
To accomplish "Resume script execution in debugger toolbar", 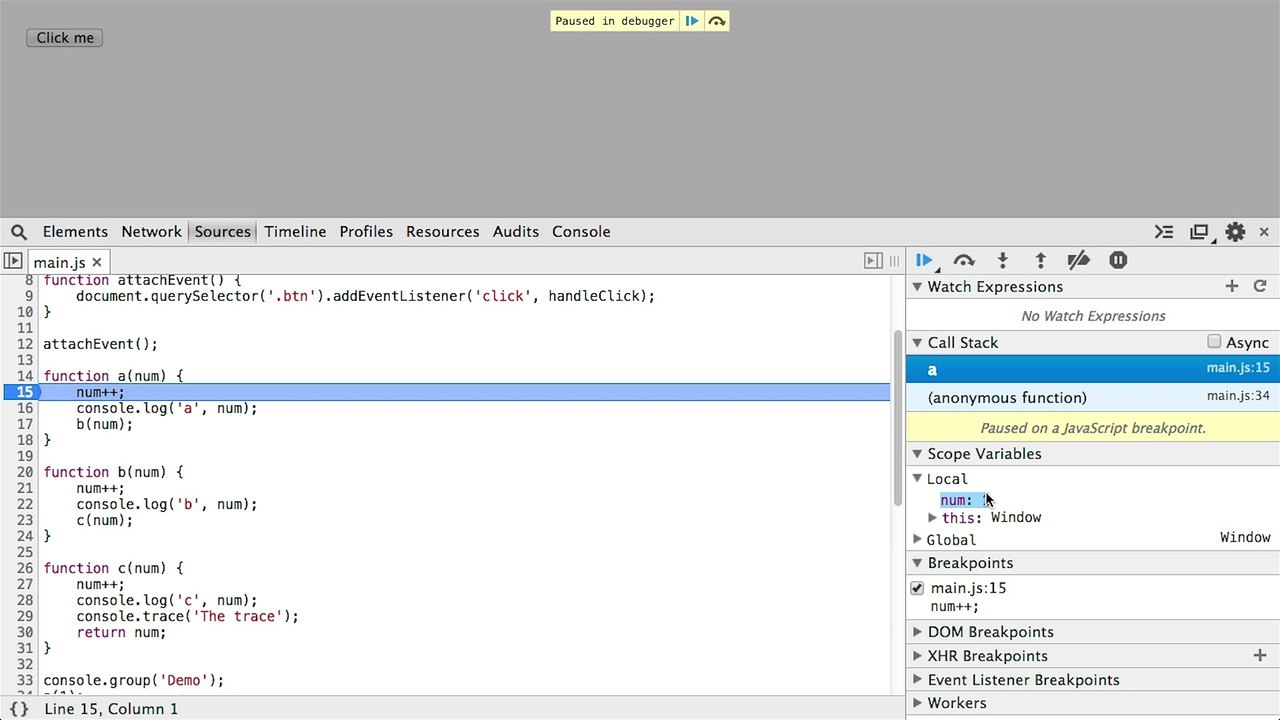I will click(x=924, y=261).
